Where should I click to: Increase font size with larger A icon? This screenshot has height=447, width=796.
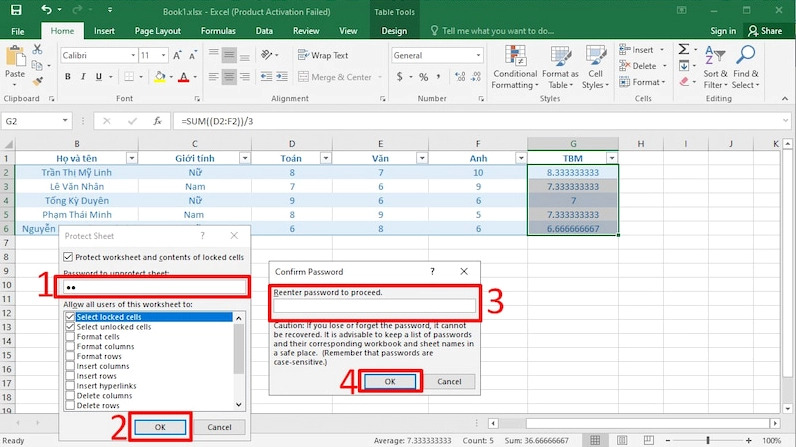pos(177,55)
